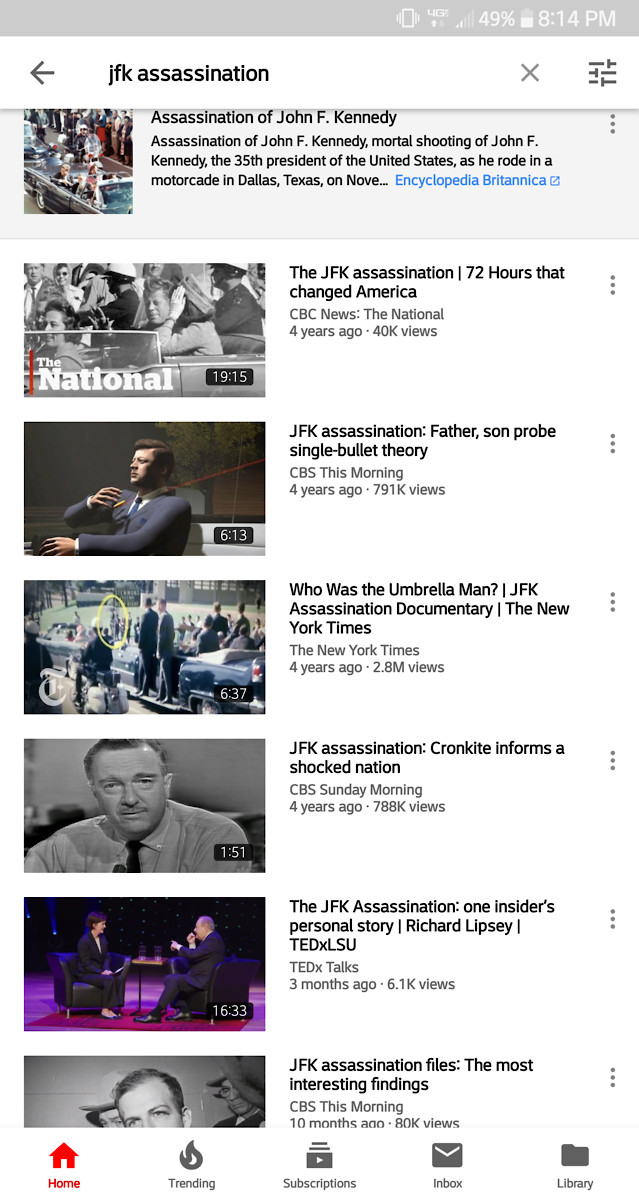Open search filters icon

602,72
